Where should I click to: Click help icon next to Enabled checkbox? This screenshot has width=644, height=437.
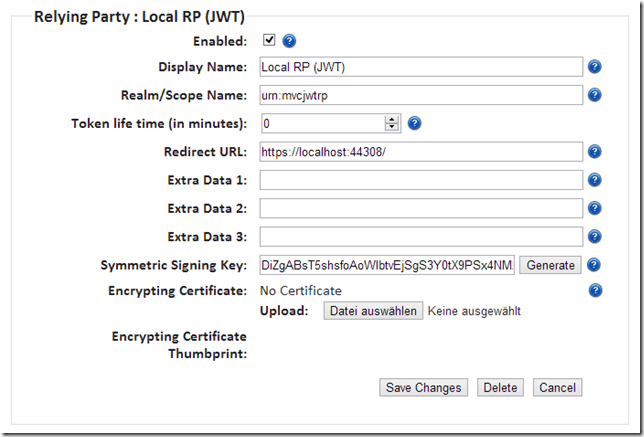coord(290,41)
